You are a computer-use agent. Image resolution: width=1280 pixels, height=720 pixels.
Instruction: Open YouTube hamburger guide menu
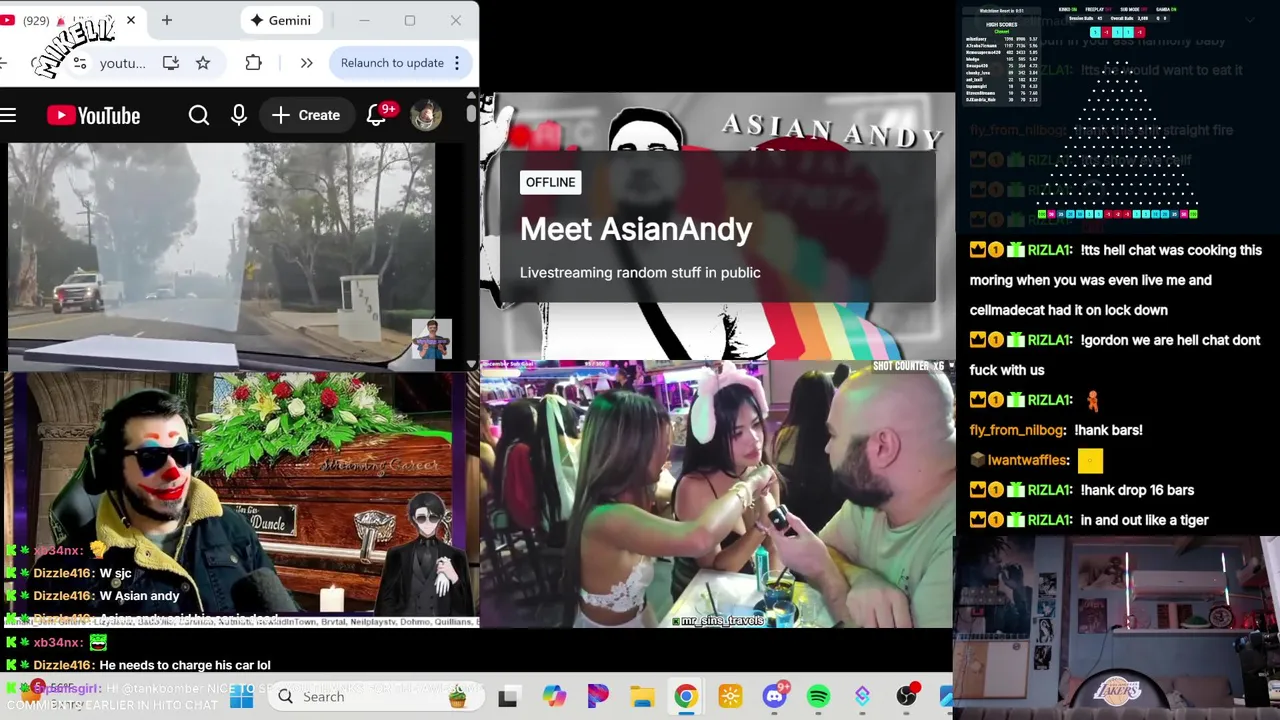[x=8, y=115]
